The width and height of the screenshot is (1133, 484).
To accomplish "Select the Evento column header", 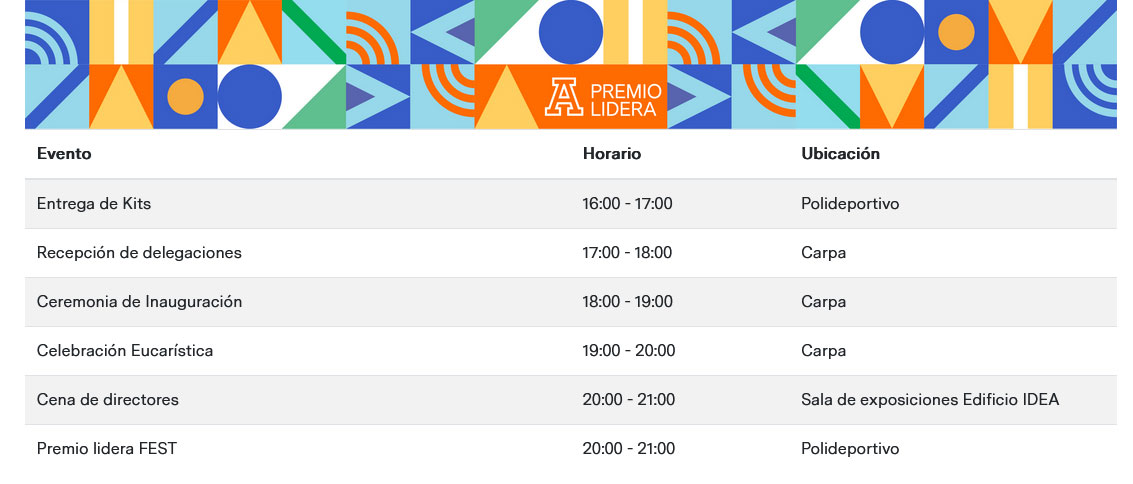I will click(x=64, y=154).
